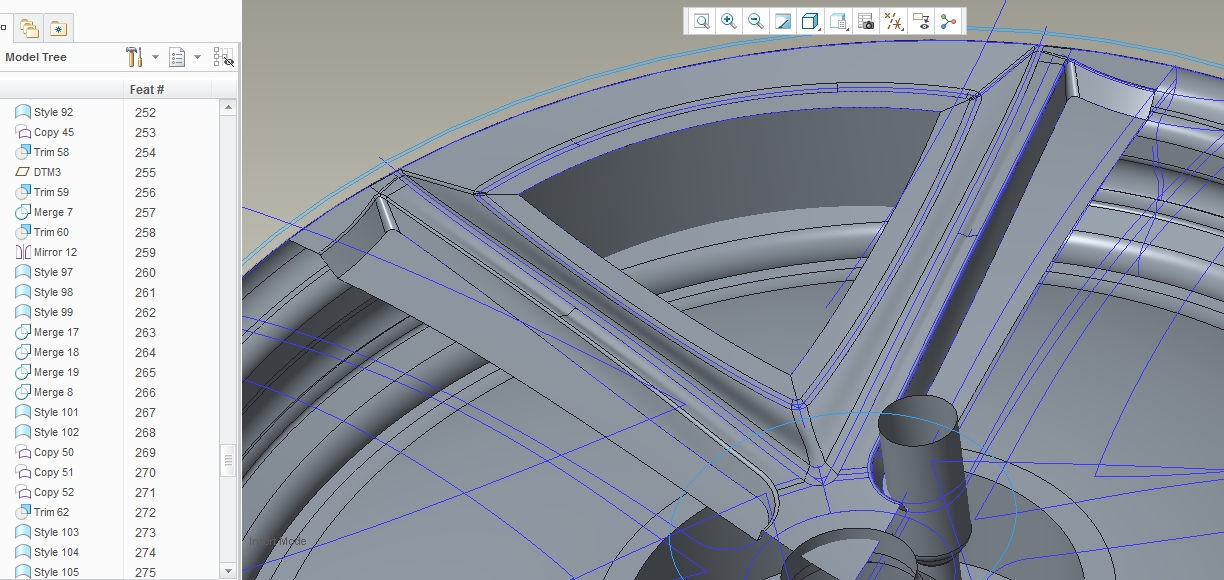This screenshot has width=1224, height=580.
Task: Open the Model Tree settings hammer icon
Action: [135, 57]
